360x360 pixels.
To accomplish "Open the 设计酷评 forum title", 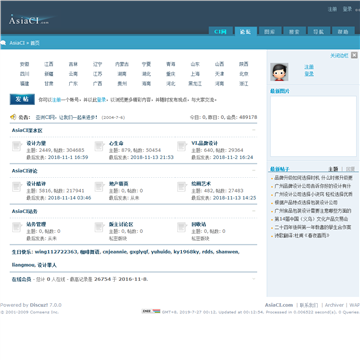I will tap(36, 184).
